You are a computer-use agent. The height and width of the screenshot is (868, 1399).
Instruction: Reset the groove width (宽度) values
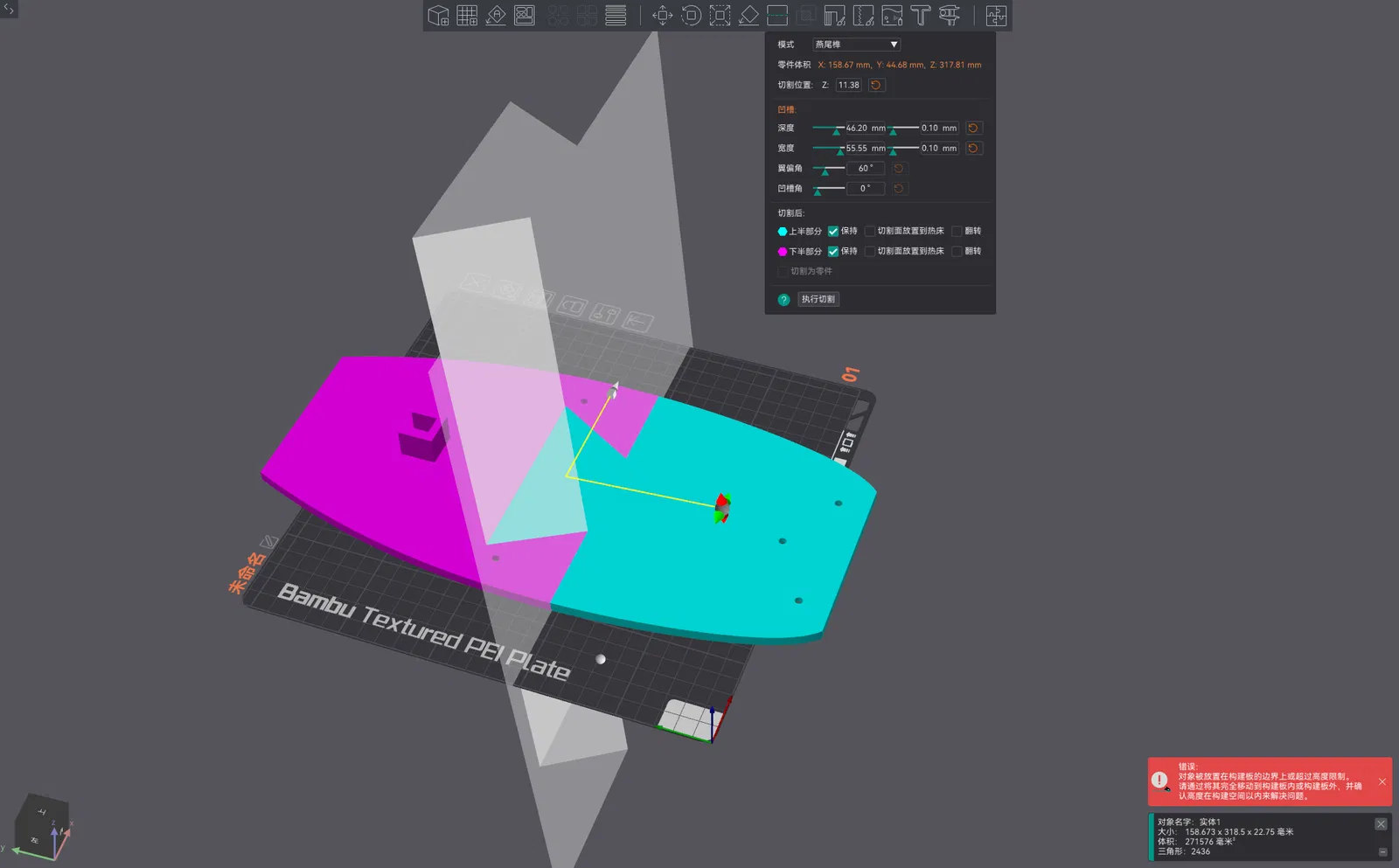click(x=973, y=148)
